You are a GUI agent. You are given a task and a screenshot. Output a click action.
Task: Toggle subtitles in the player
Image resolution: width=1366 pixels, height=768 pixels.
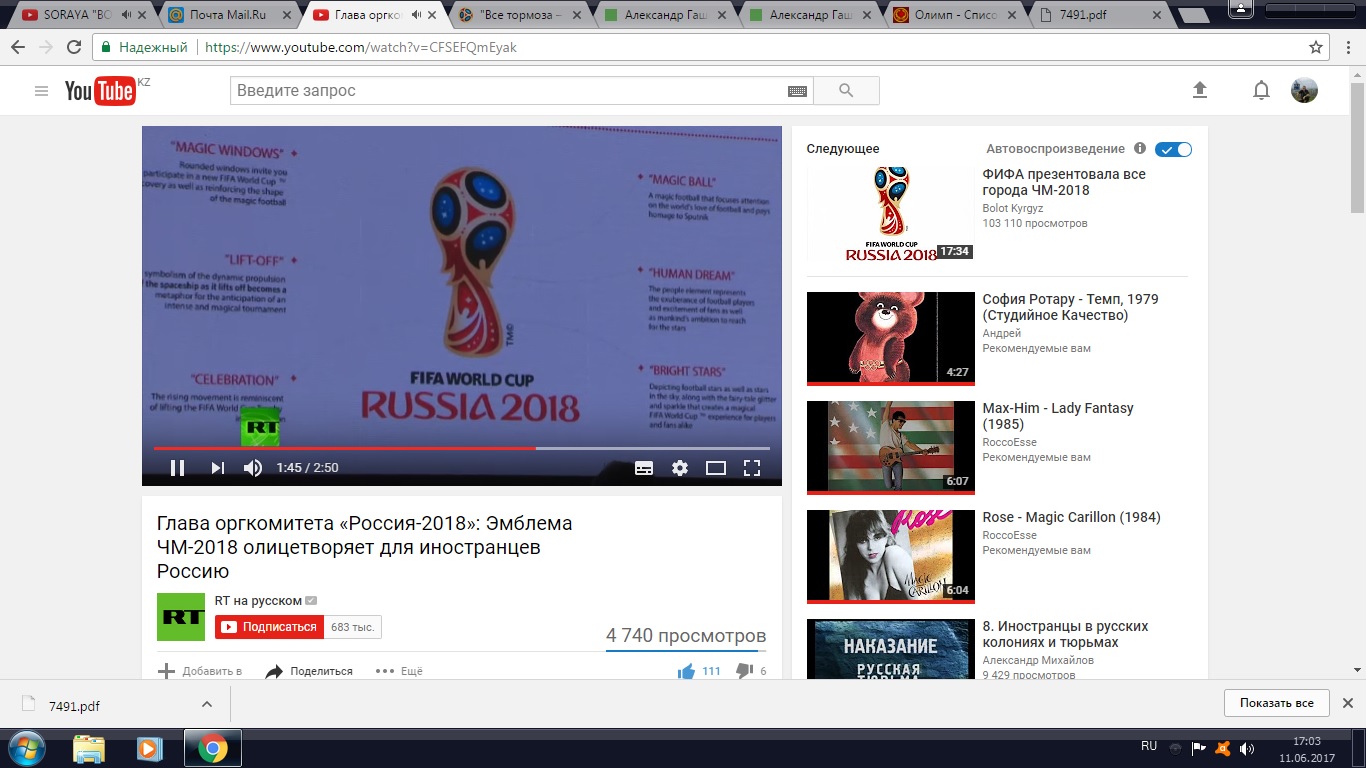coord(644,468)
